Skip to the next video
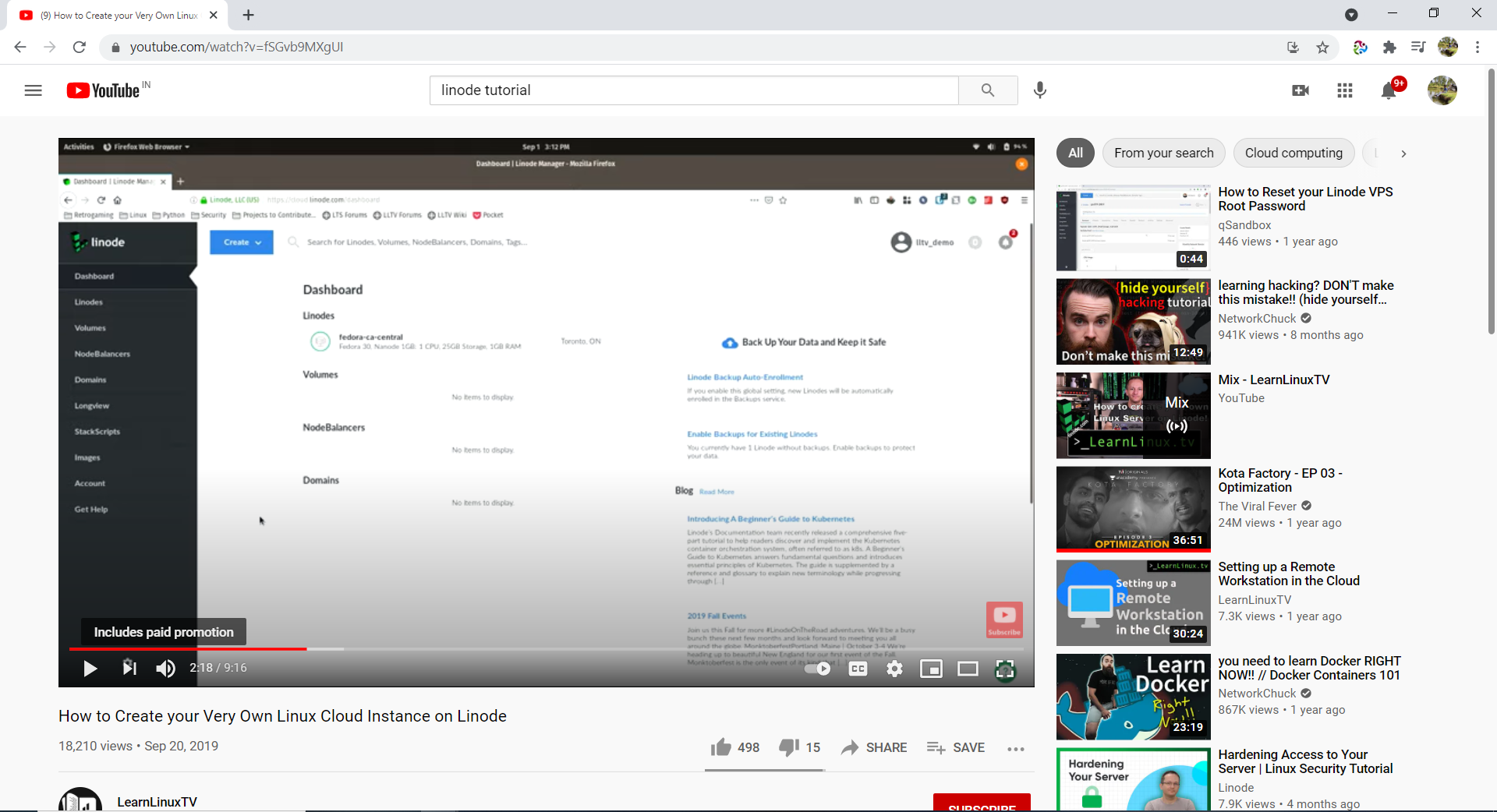This screenshot has width=1497, height=812. click(x=129, y=668)
